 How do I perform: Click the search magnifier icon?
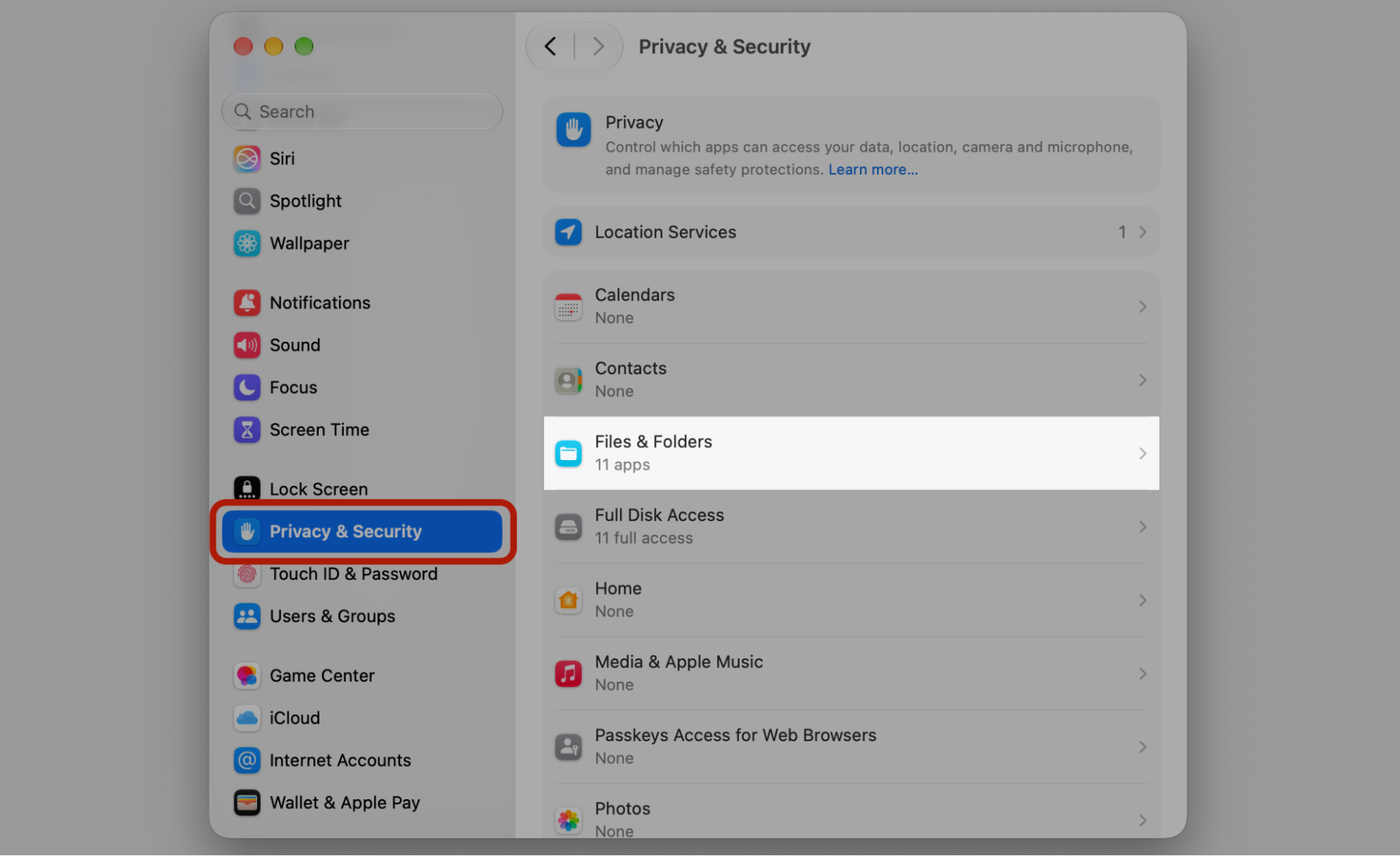click(242, 111)
